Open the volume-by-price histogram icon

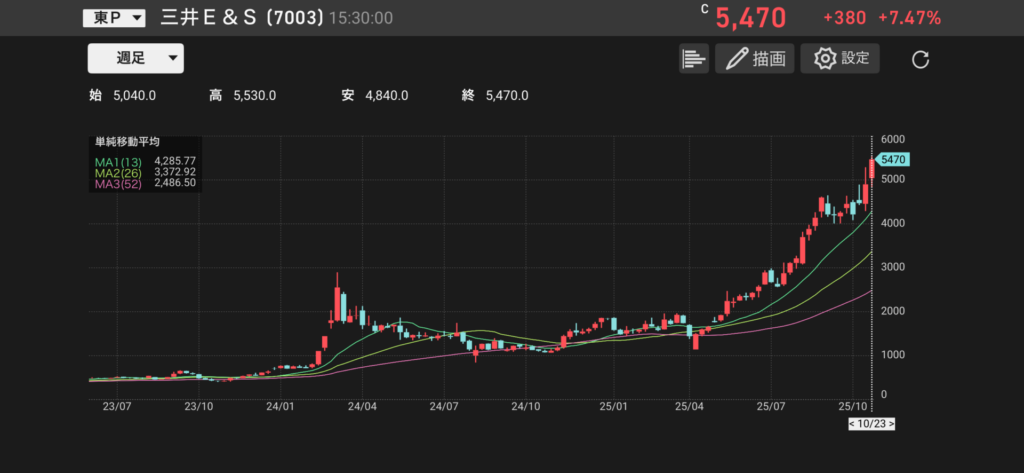coord(693,59)
